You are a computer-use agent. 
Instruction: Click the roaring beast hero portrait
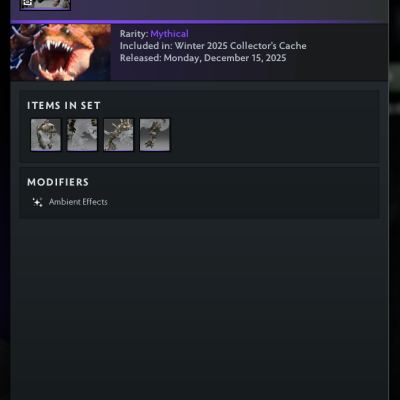[61, 52]
